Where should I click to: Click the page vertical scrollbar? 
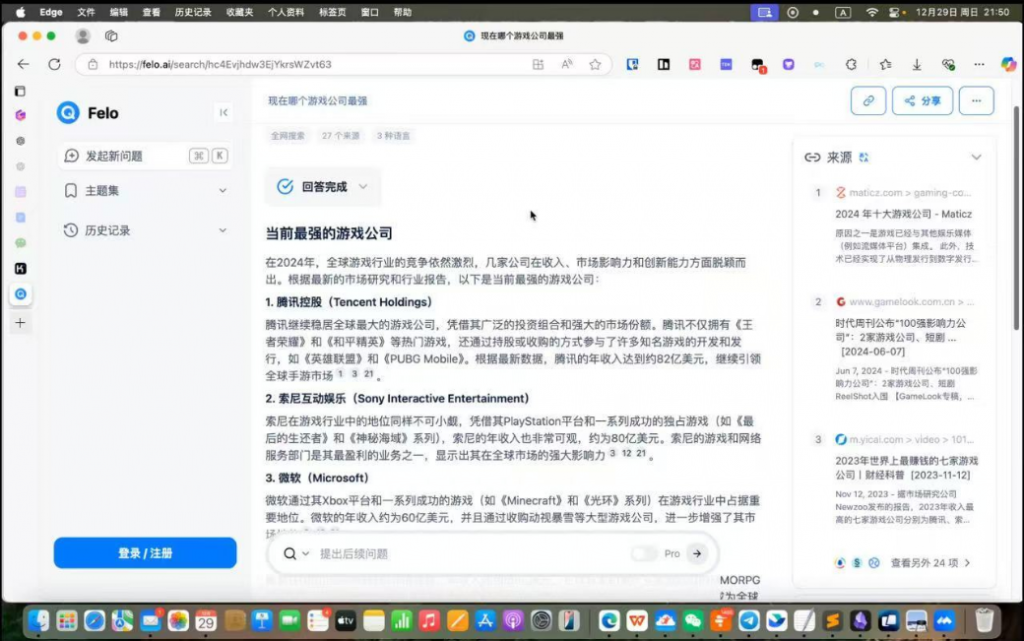(1016, 219)
